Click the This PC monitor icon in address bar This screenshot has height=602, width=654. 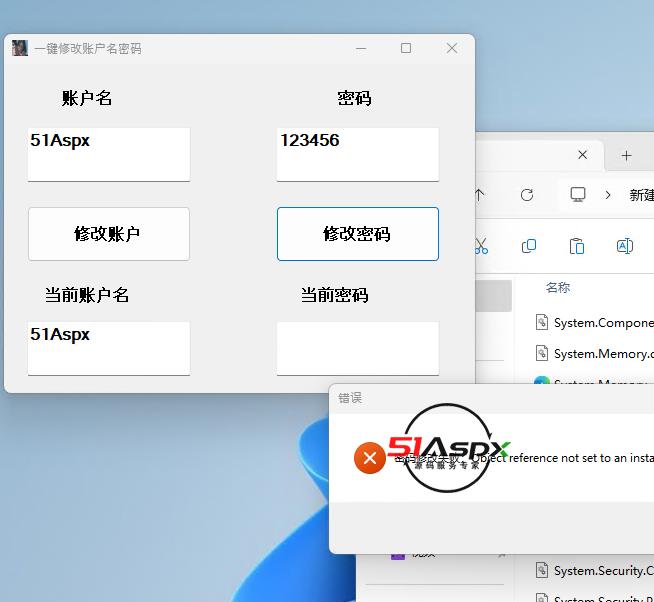pyautogui.click(x=578, y=194)
